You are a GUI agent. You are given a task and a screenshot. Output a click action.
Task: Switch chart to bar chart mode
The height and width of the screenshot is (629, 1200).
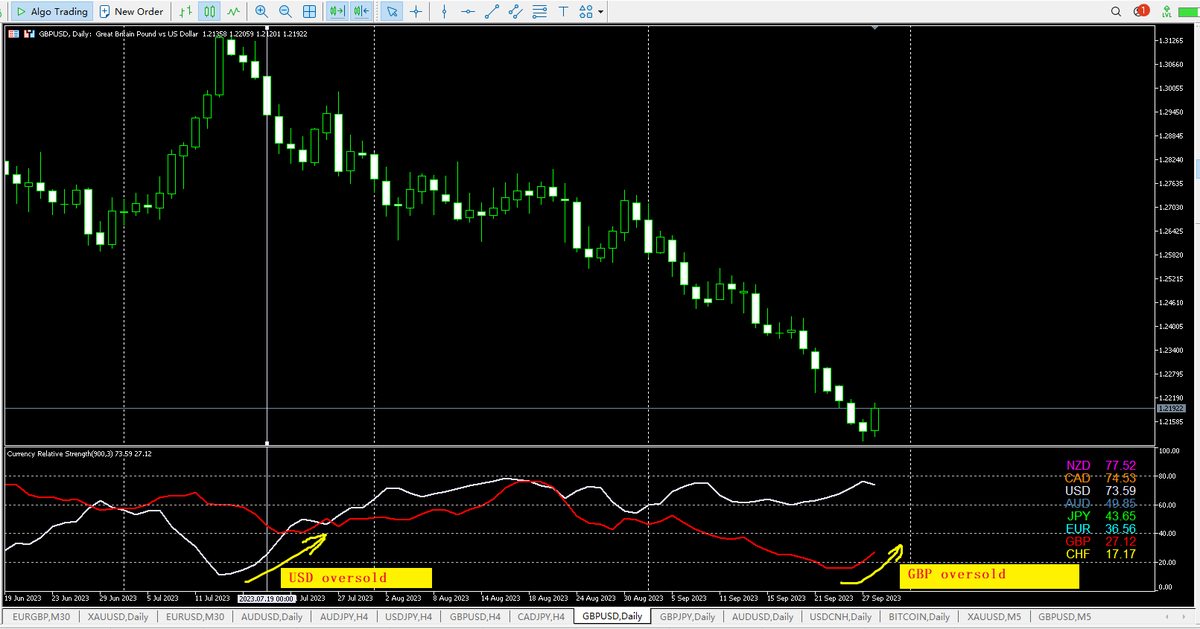[x=185, y=12]
